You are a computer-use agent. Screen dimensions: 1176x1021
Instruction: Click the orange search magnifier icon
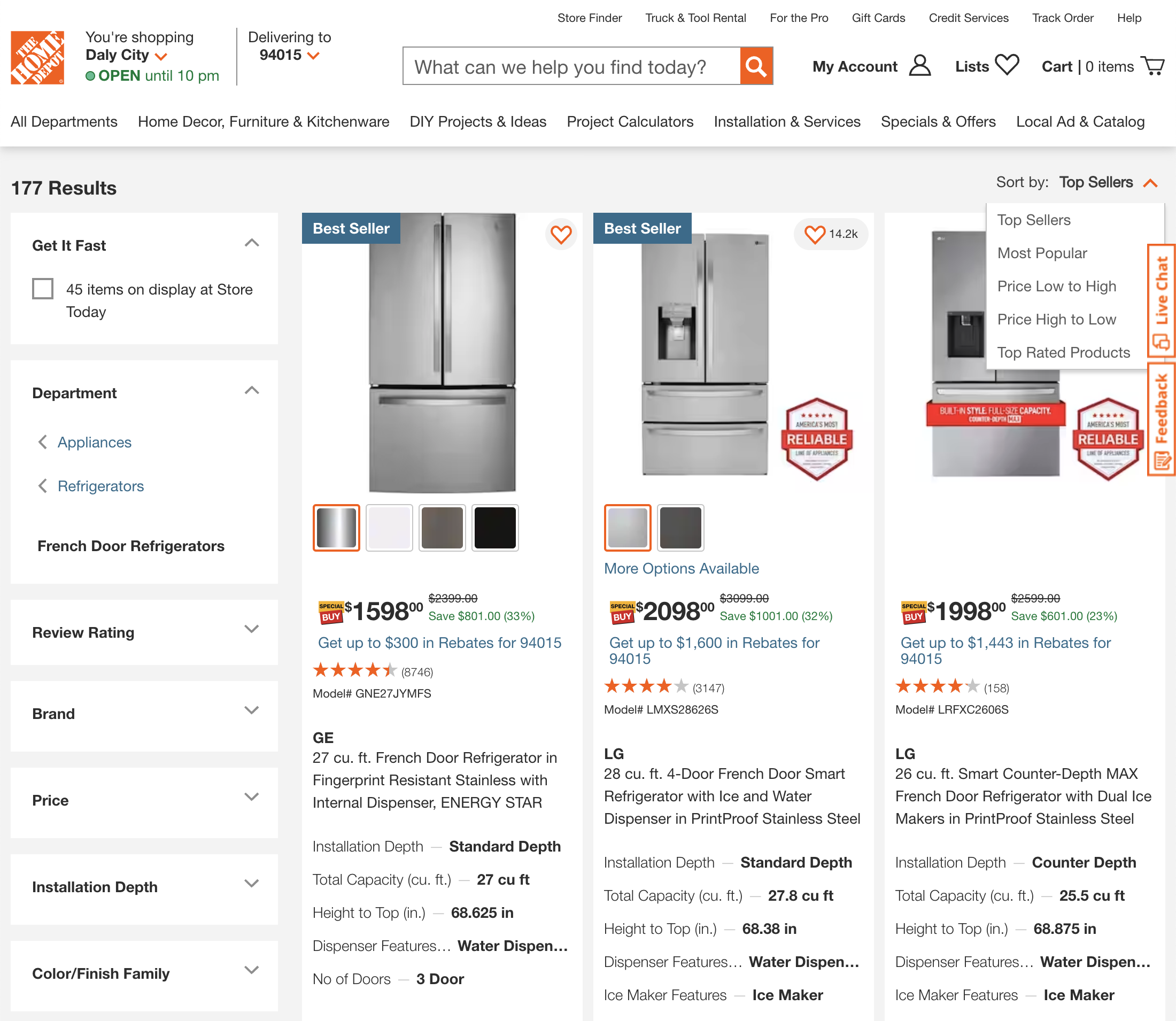[x=755, y=66]
